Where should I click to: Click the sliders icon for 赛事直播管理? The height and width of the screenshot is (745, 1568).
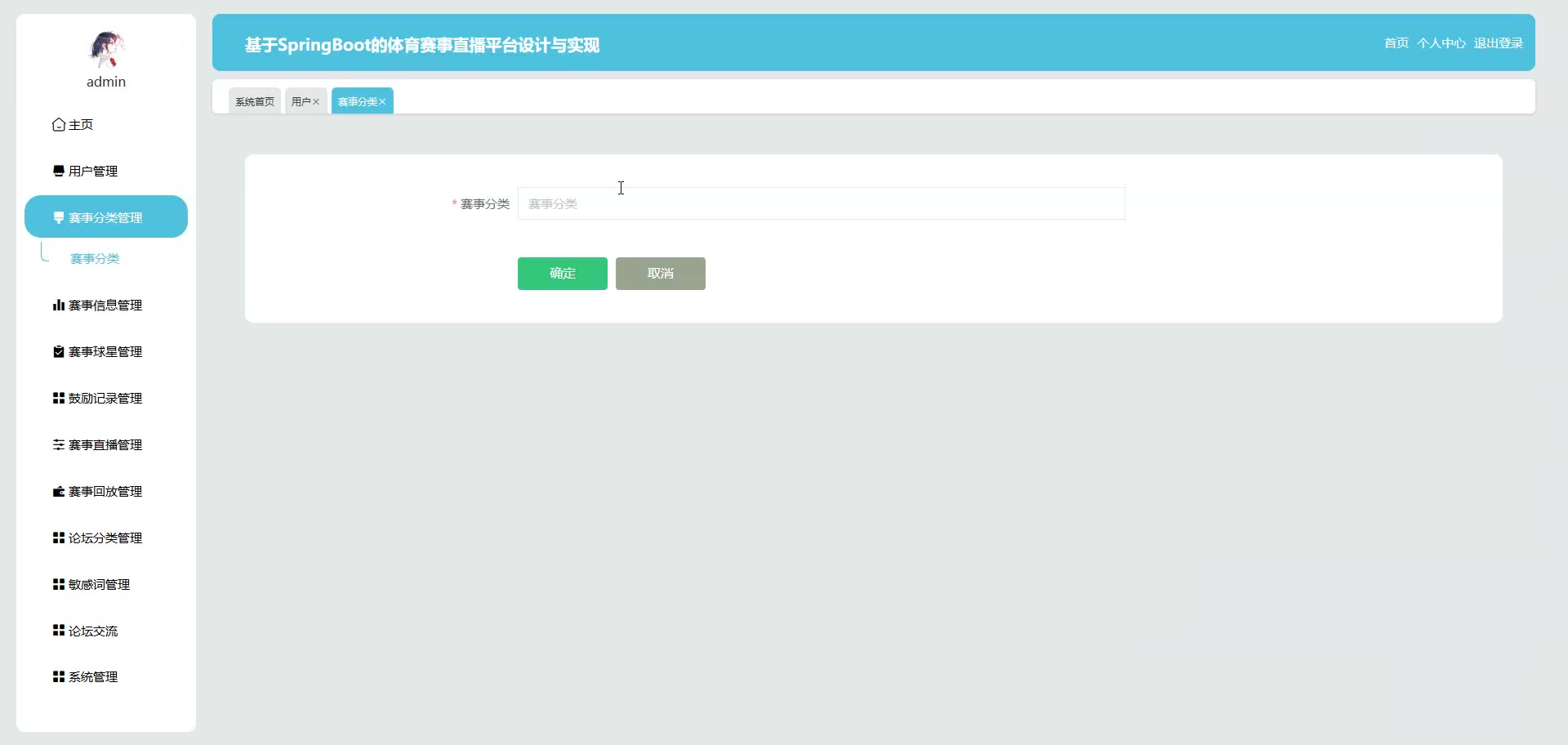coord(59,445)
